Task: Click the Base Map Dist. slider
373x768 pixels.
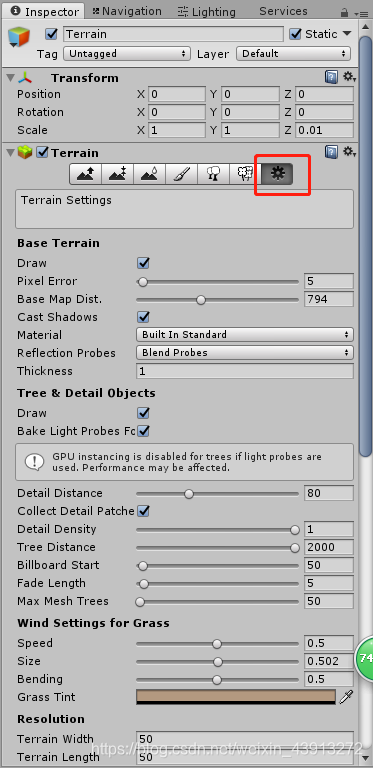Action: pyautogui.click(x=217, y=300)
